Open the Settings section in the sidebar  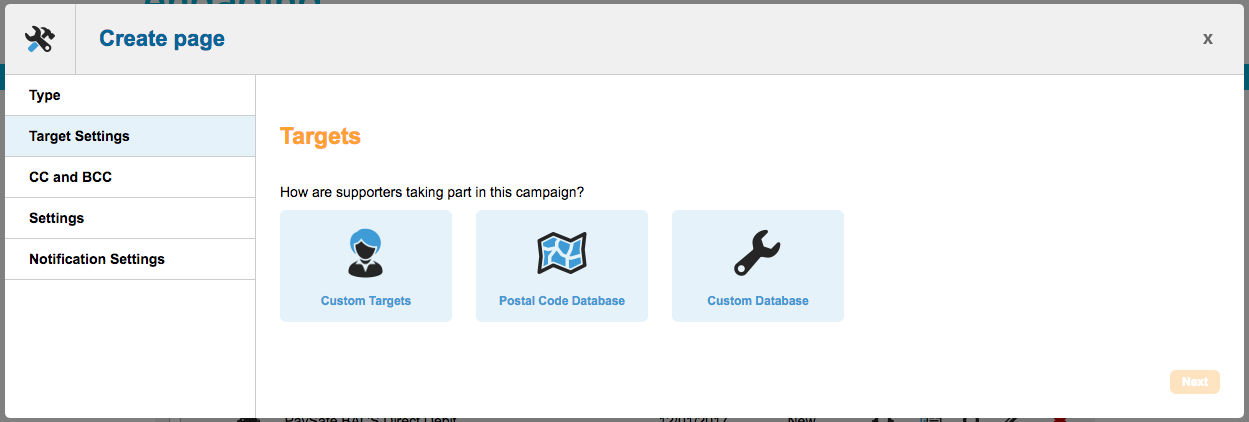pyautogui.click(x=57, y=218)
